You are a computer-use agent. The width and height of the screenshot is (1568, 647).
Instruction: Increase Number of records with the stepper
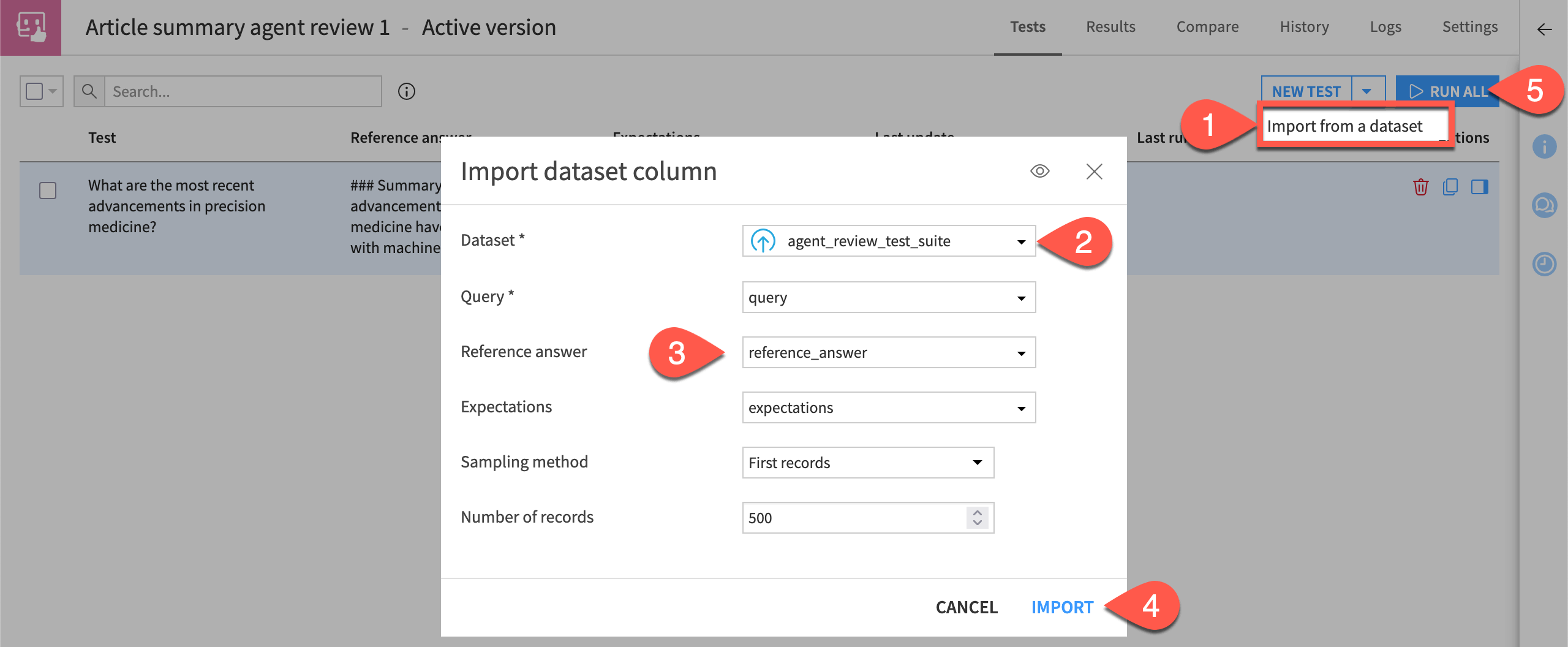(x=976, y=513)
